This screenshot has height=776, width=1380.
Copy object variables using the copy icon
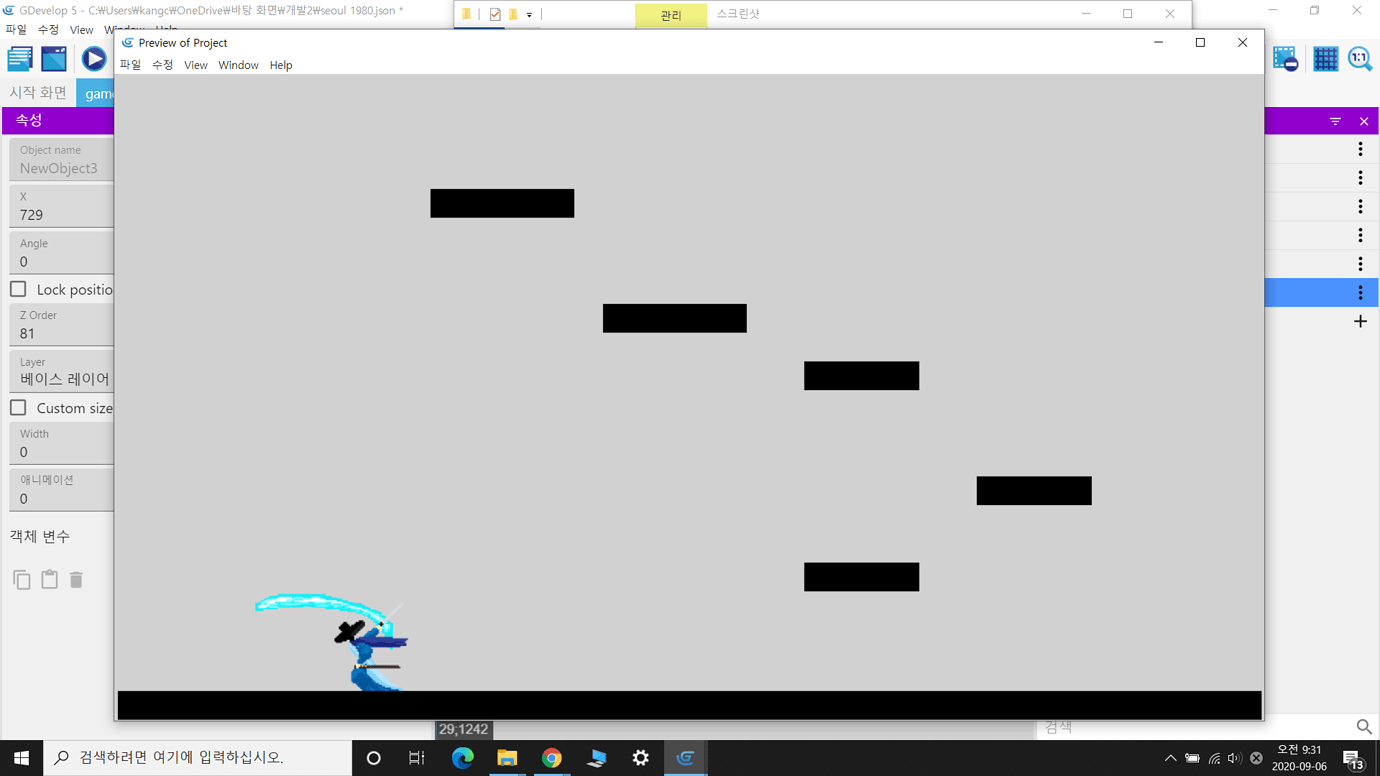point(22,579)
